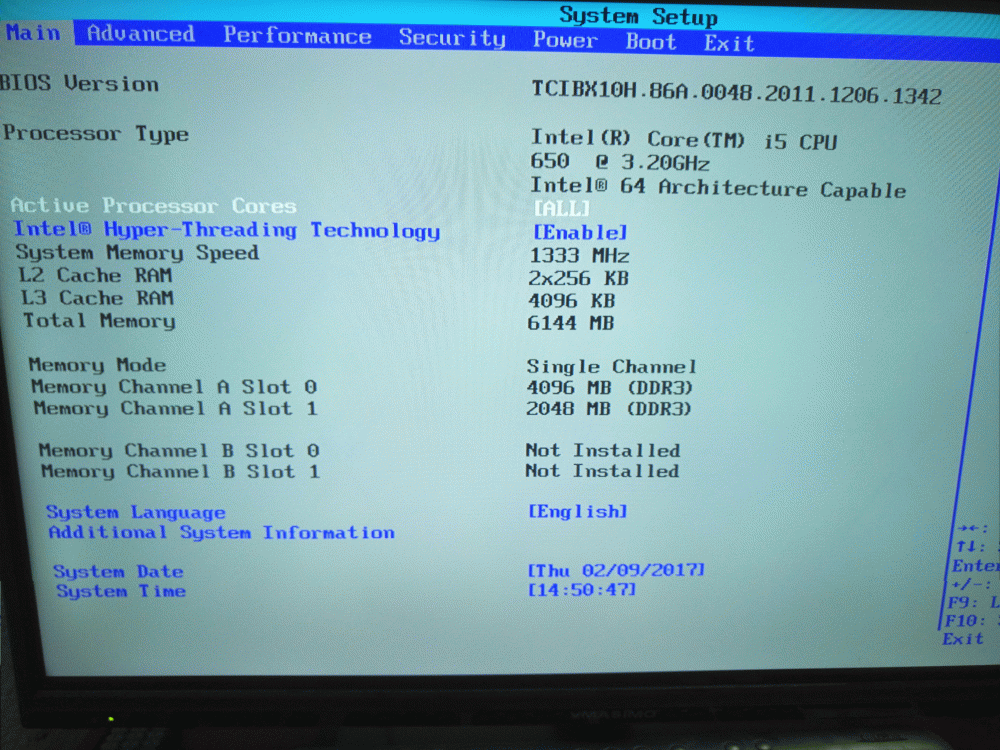Click Memory Channel A Slot 0 label

tap(174, 386)
